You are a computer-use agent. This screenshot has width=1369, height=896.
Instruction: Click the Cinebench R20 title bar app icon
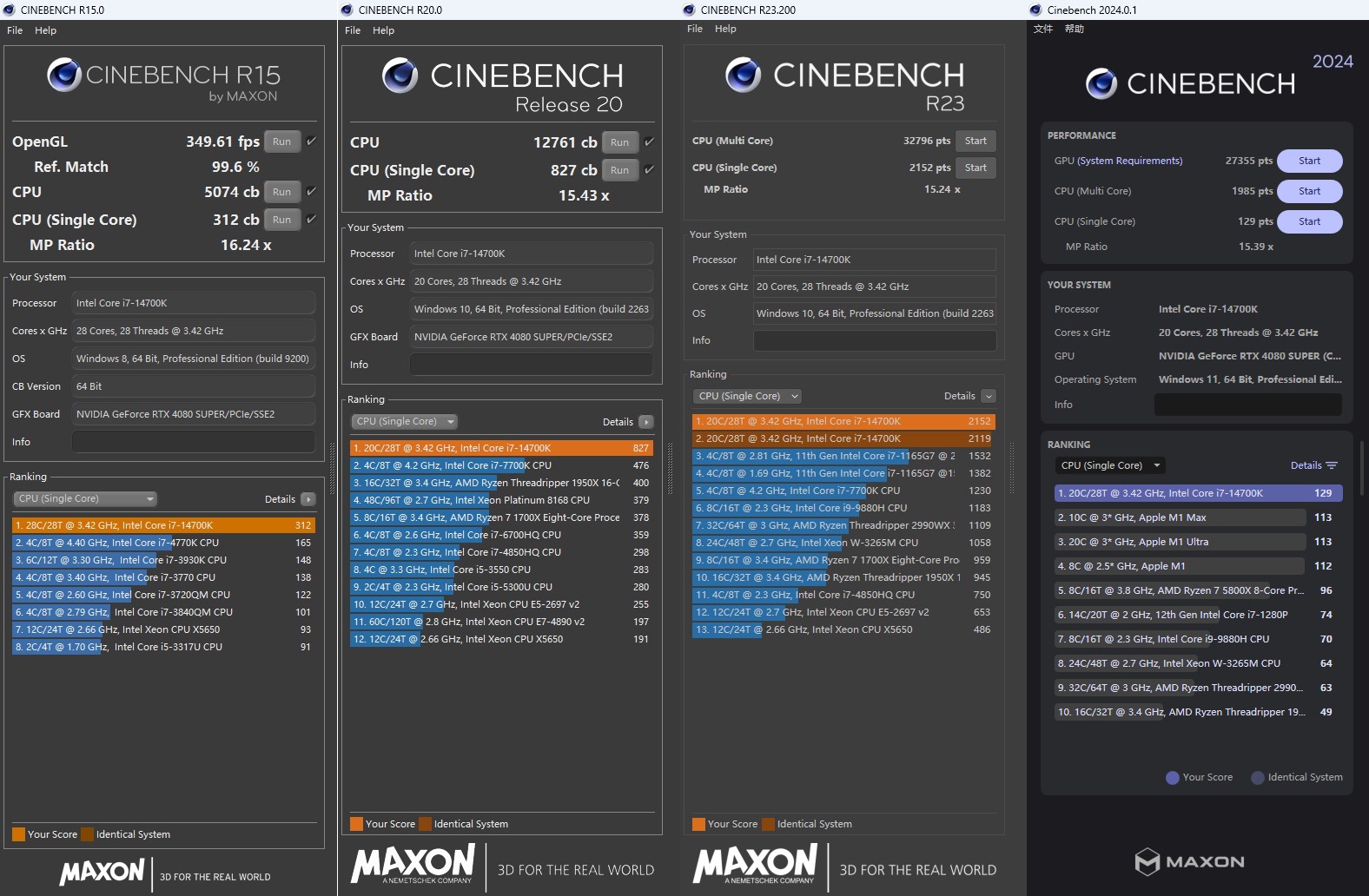tap(347, 10)
